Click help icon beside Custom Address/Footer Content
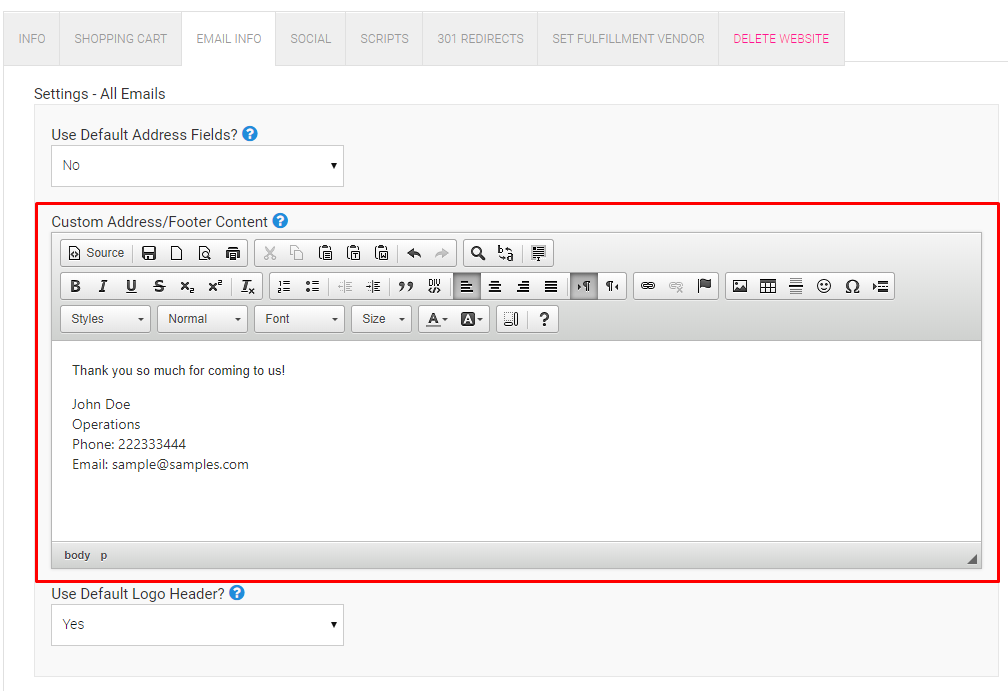The width and height of the screenshot is (1008, 691). [281, 221]
